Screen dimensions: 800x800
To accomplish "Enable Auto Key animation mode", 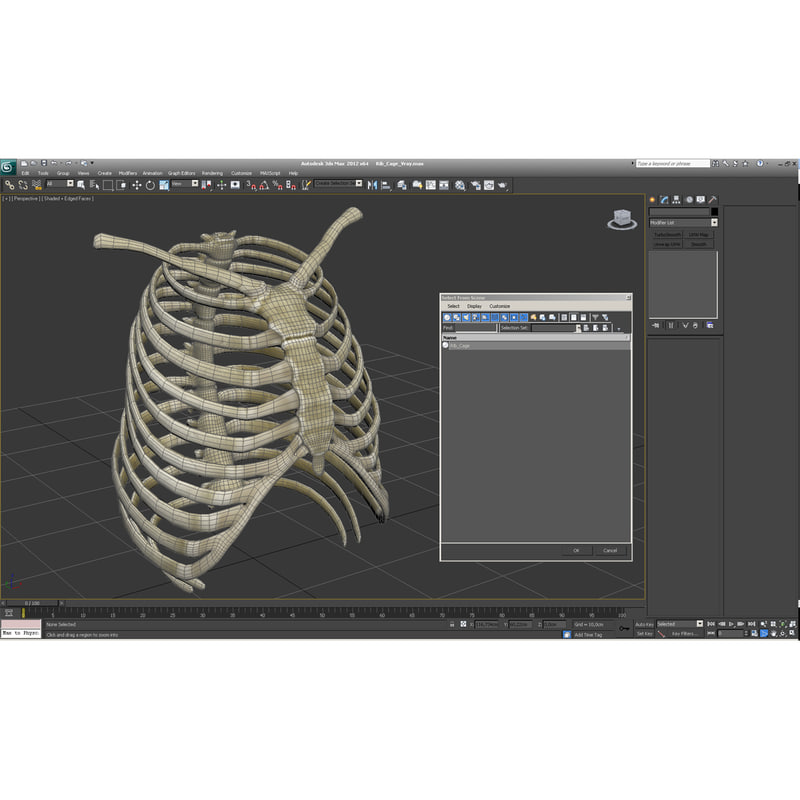I will coord(645,622).
